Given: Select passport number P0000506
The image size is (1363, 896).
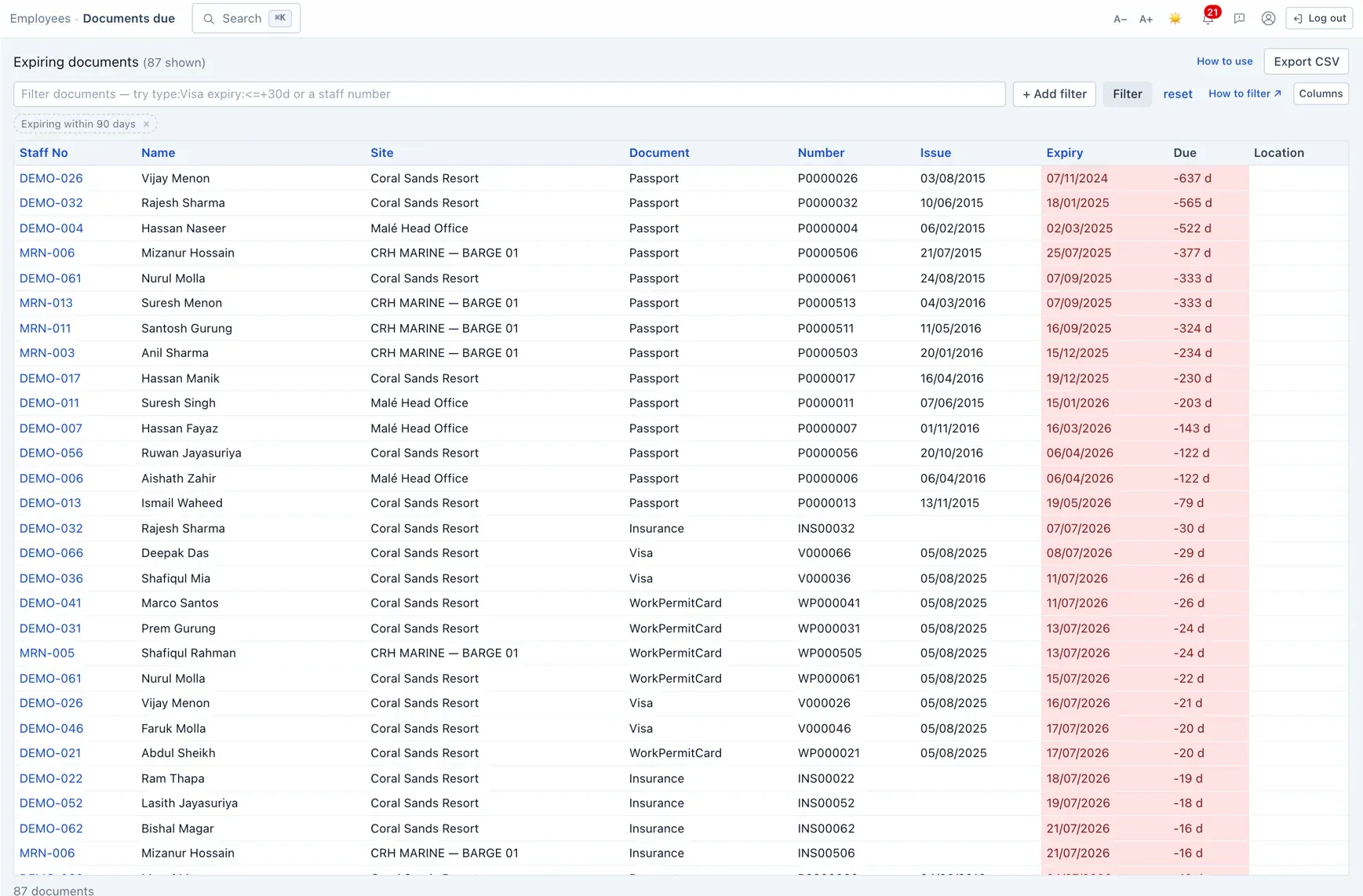Looking at the screenshot, I should 828,253.
